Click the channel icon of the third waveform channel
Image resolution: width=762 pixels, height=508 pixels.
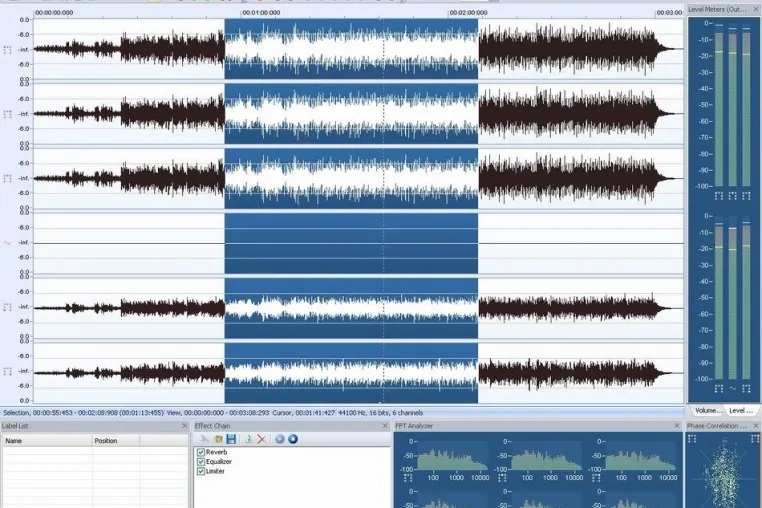tap(7, 178)
